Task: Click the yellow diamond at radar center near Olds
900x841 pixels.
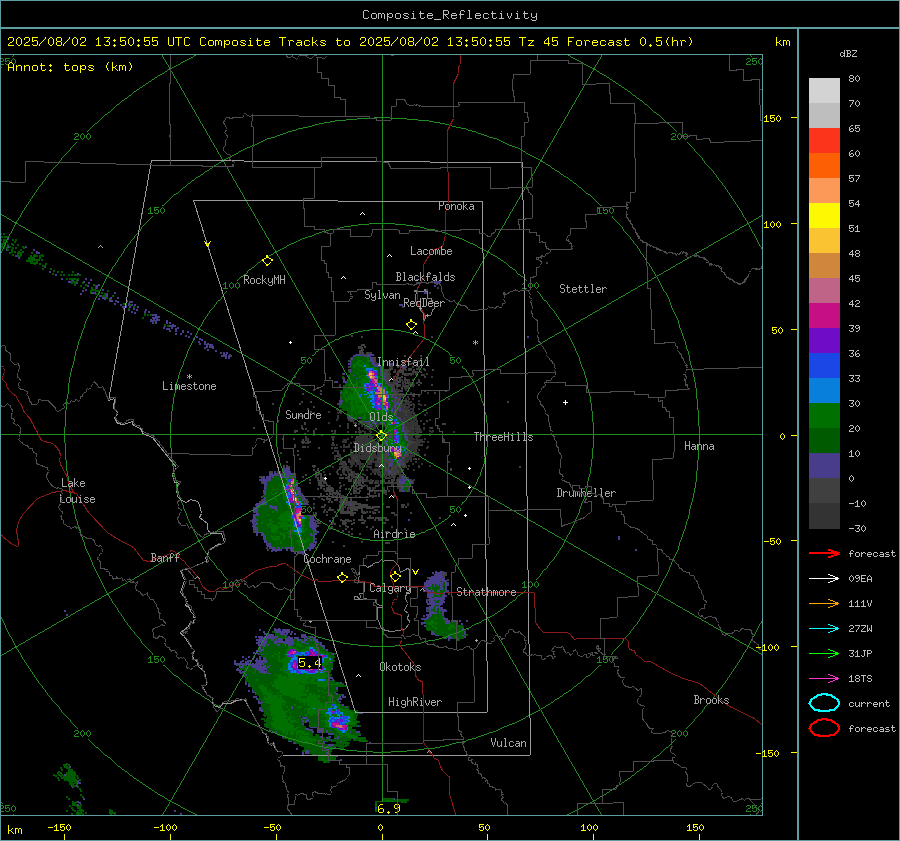Action: (382, 436)
